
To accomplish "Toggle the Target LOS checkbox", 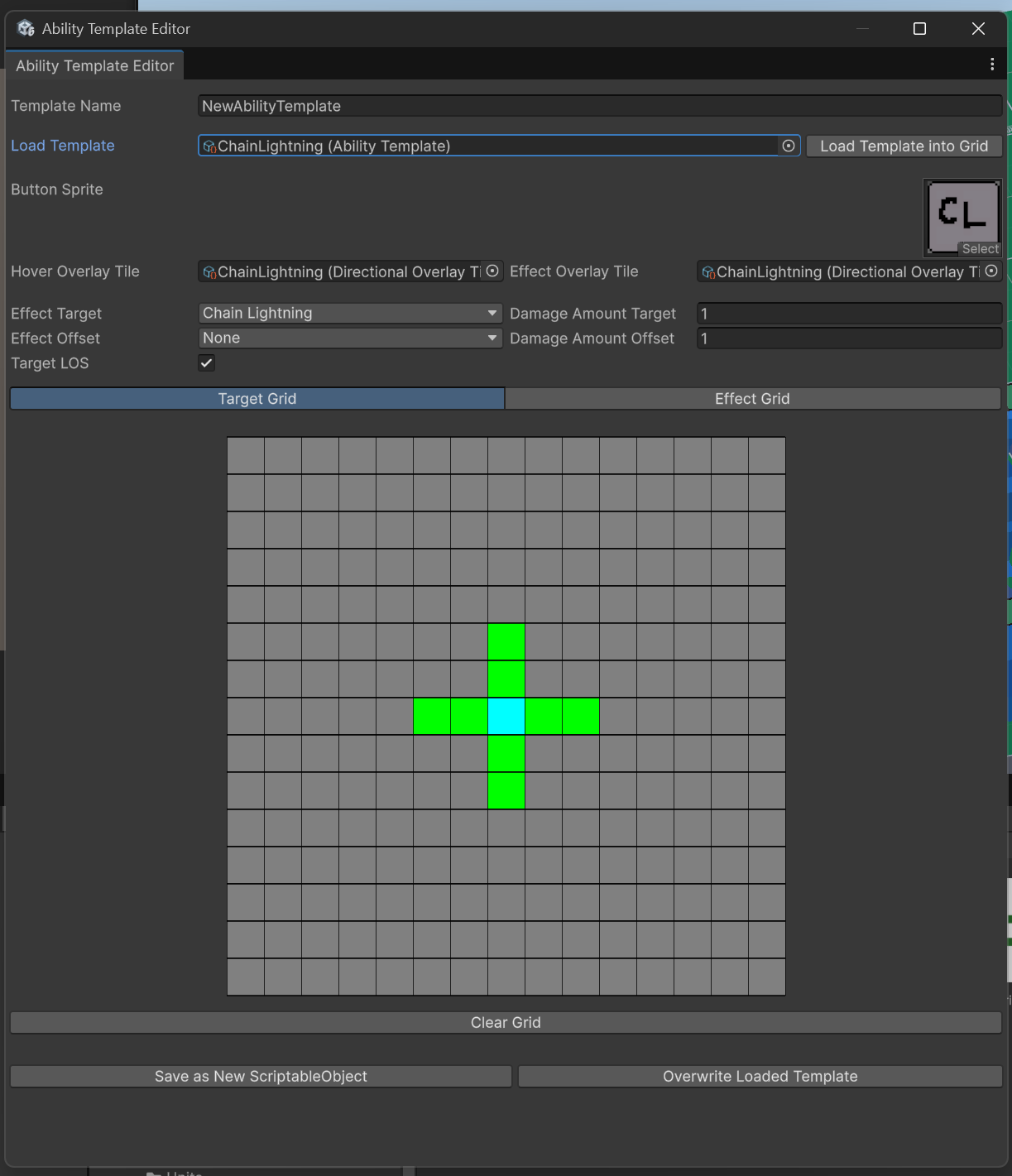I will click(x=206, y=362).
